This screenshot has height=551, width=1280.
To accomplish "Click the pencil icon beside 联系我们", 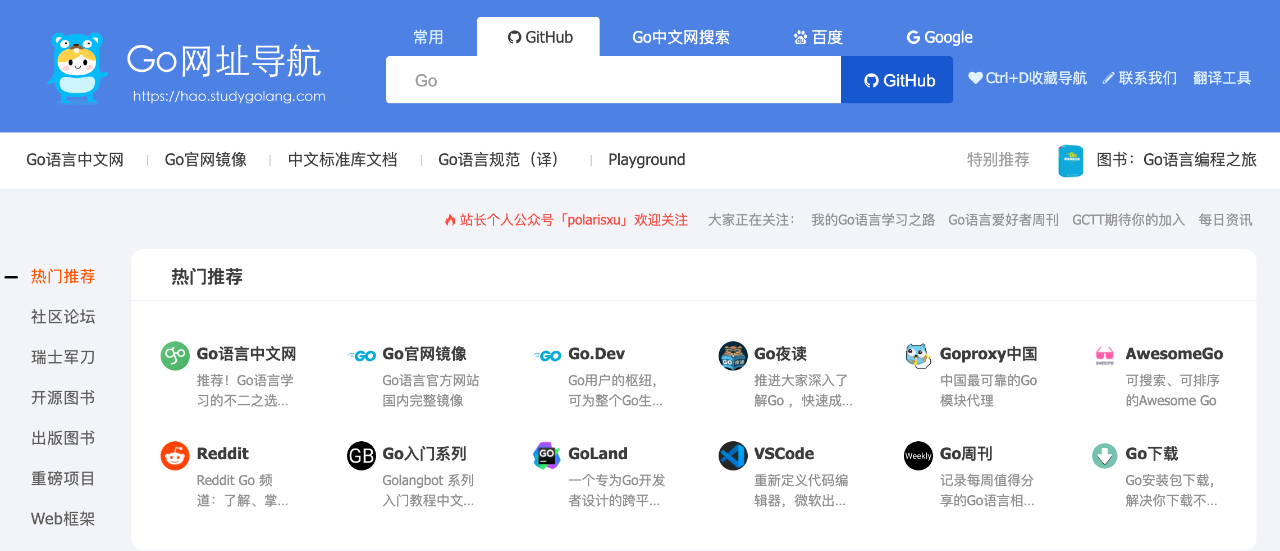I will [1108, 78].
